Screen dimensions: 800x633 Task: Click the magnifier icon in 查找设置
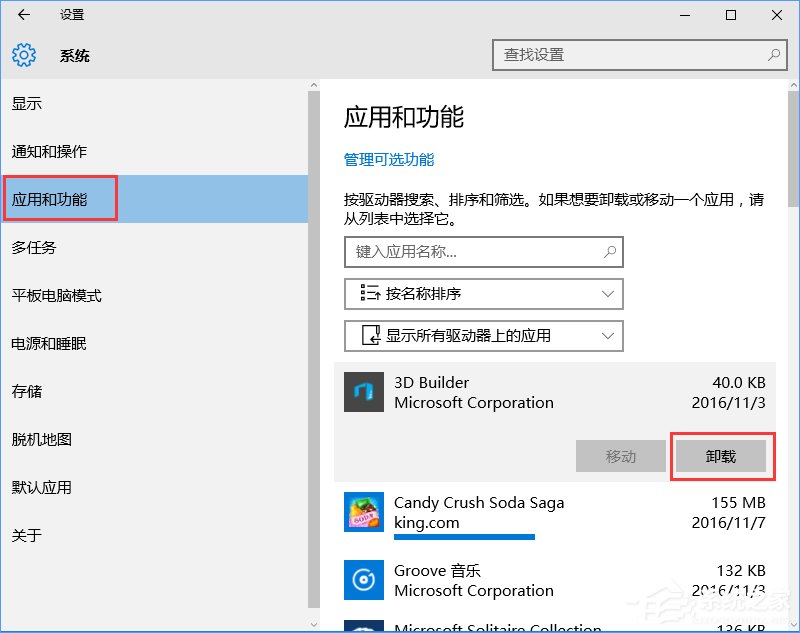coord(774,55)
